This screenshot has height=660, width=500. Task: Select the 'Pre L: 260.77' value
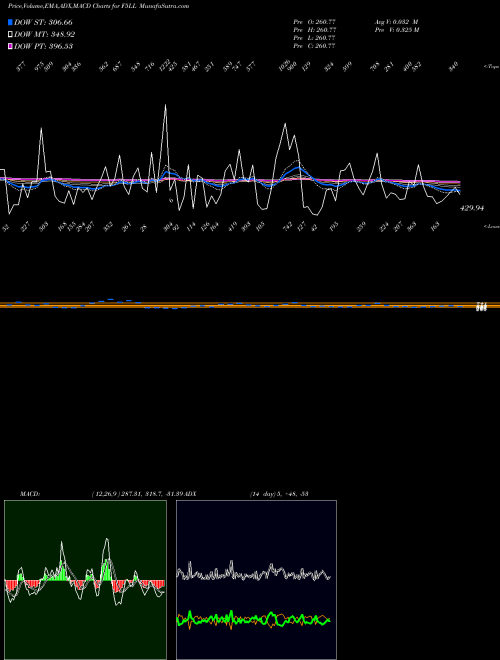click(x=314, y=38)
